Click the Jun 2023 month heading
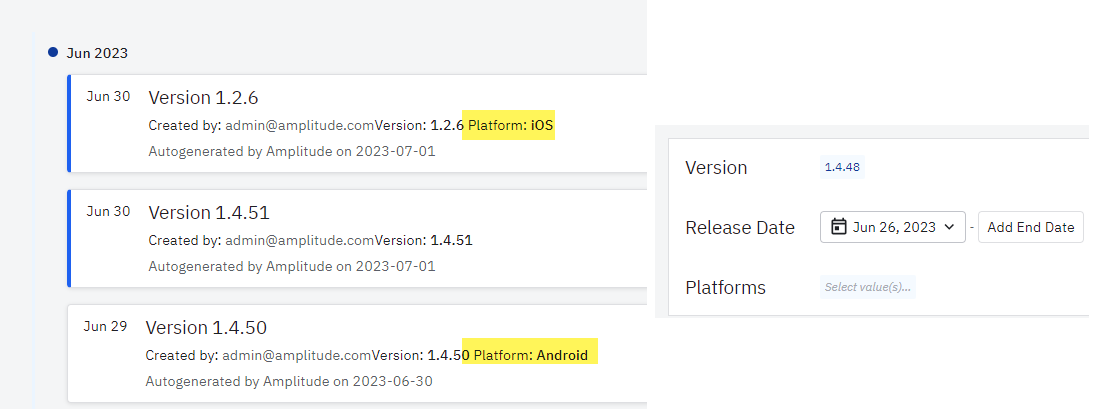 click(97, 53)
